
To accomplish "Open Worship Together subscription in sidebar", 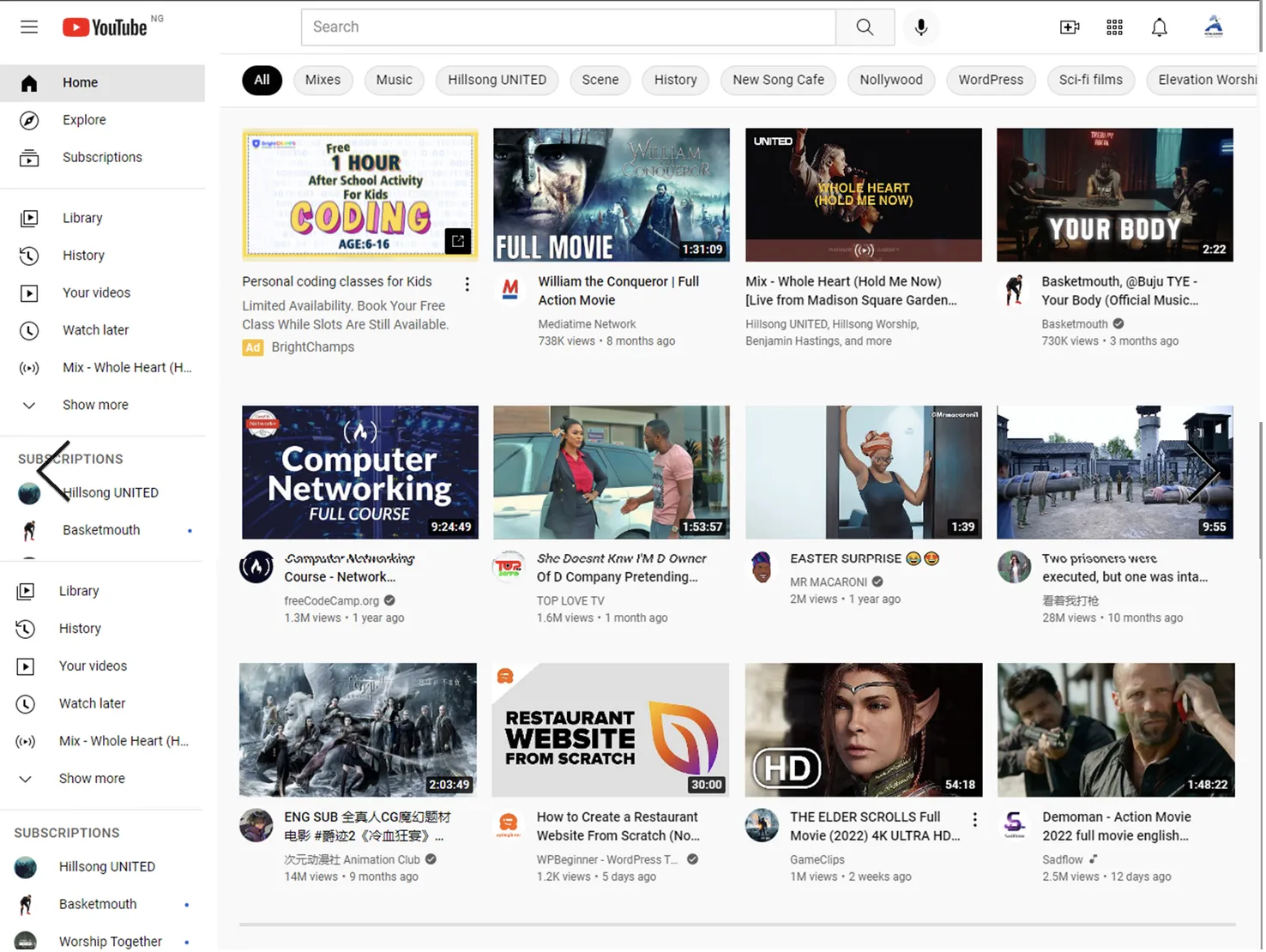I will coord(102,943).
